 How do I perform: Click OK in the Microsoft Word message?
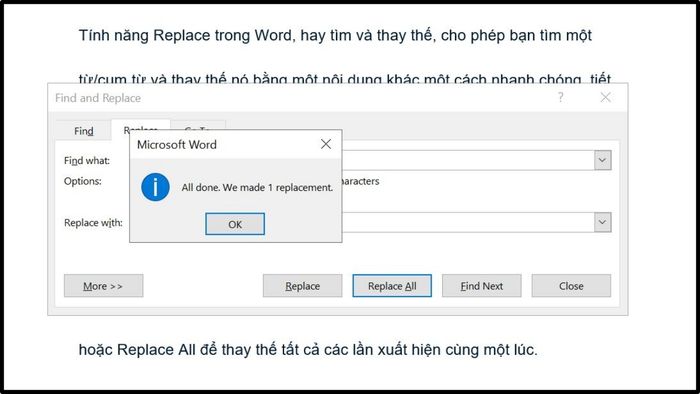point(235,224)
